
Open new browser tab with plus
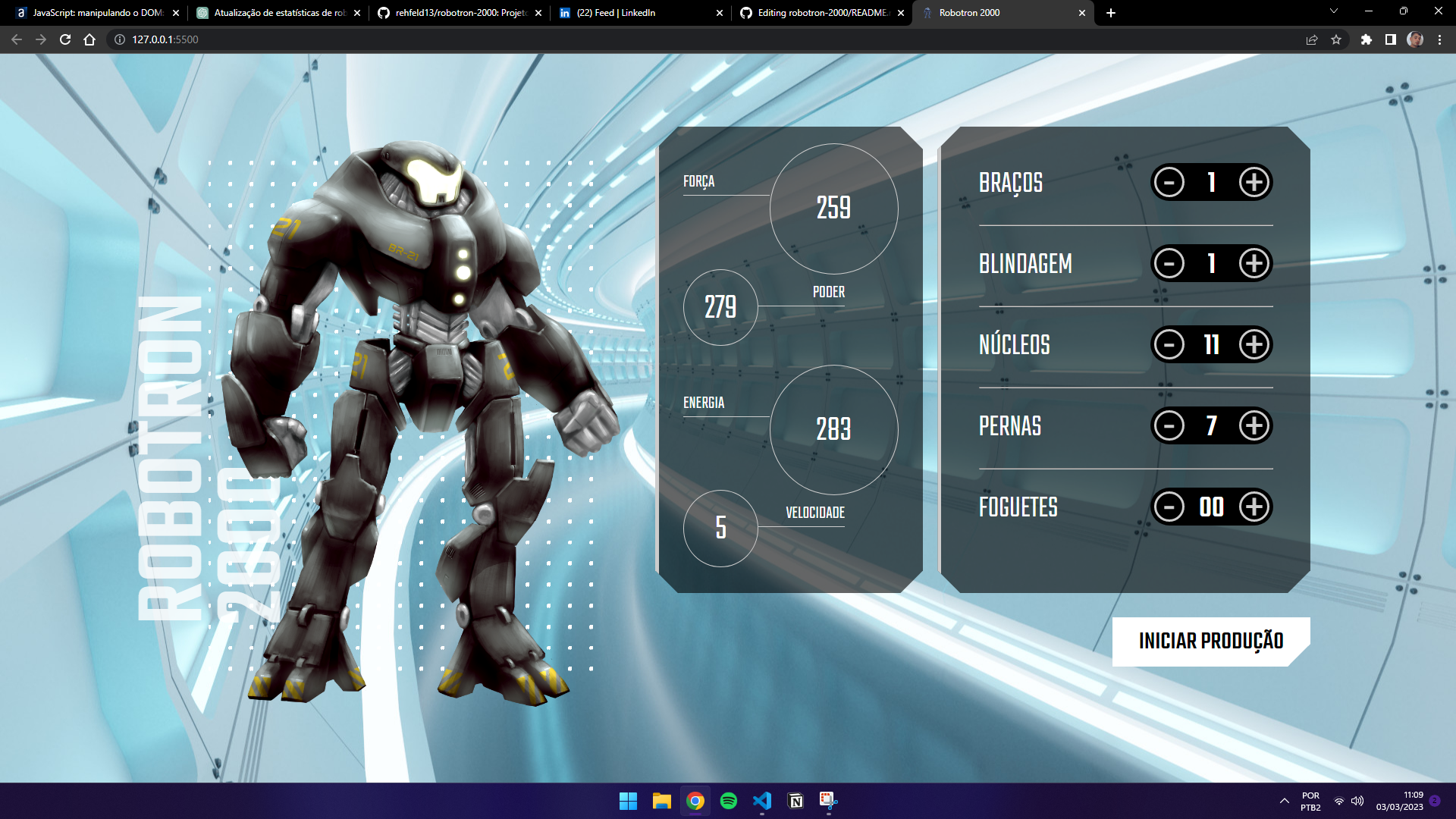[x=1111, y=13]
